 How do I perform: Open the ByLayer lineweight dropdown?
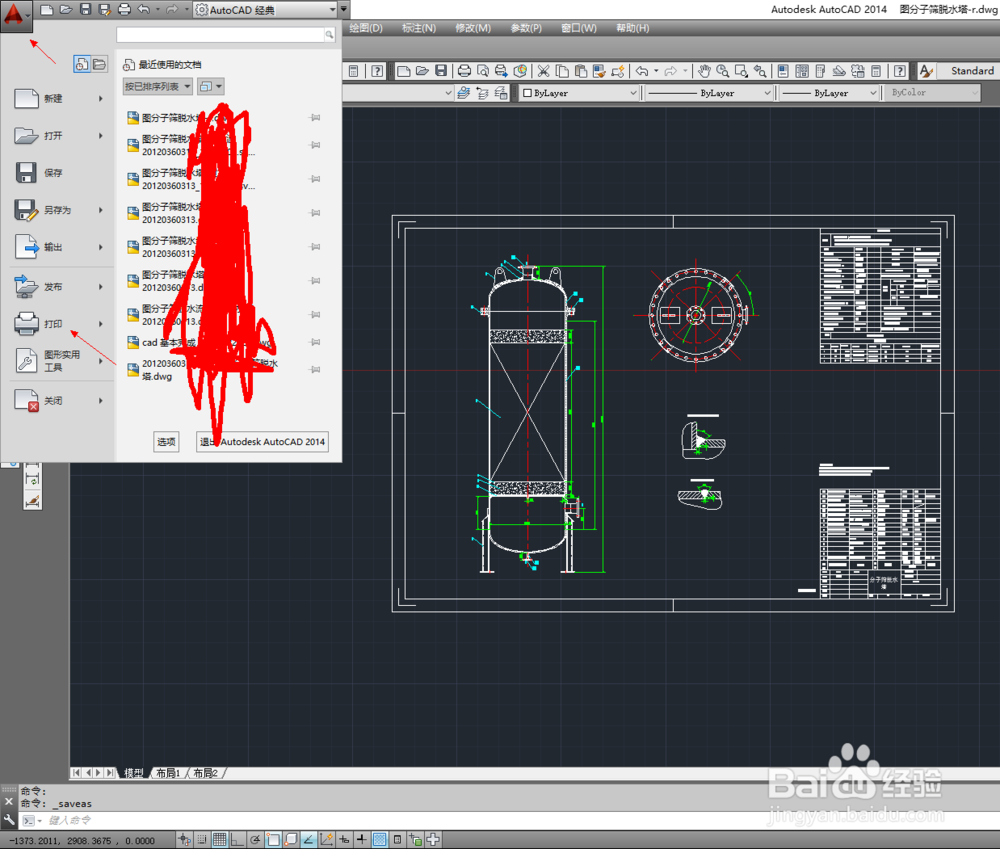click(x=829, y=93)
